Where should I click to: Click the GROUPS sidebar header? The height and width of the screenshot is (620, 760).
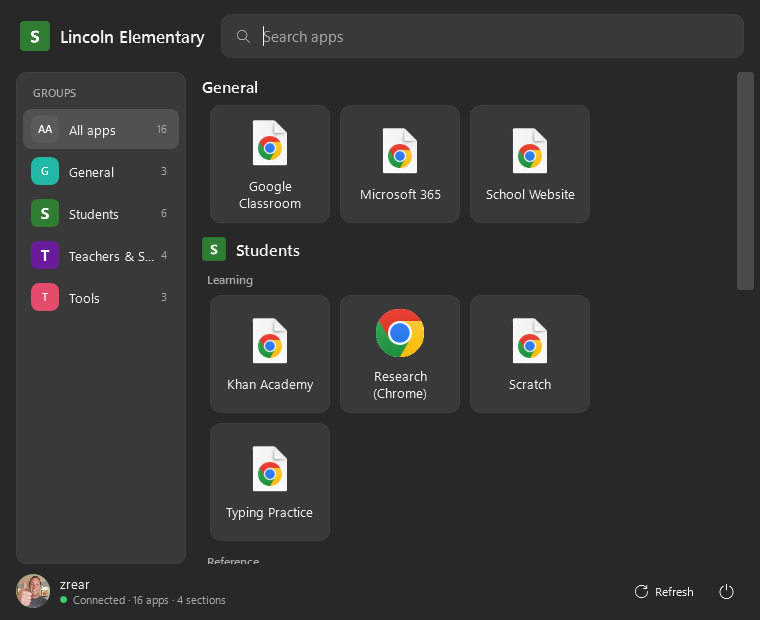(54, 93)
